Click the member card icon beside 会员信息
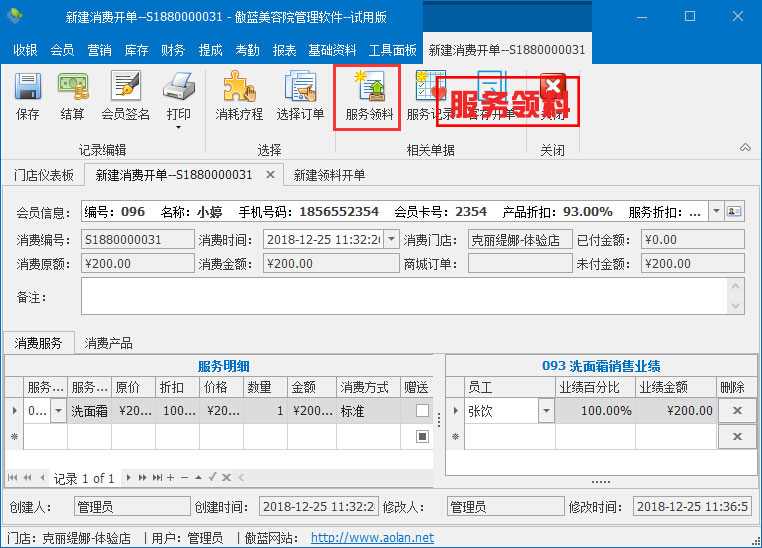Viewport: 762px width, 548px height. click(x=735, y=212)
